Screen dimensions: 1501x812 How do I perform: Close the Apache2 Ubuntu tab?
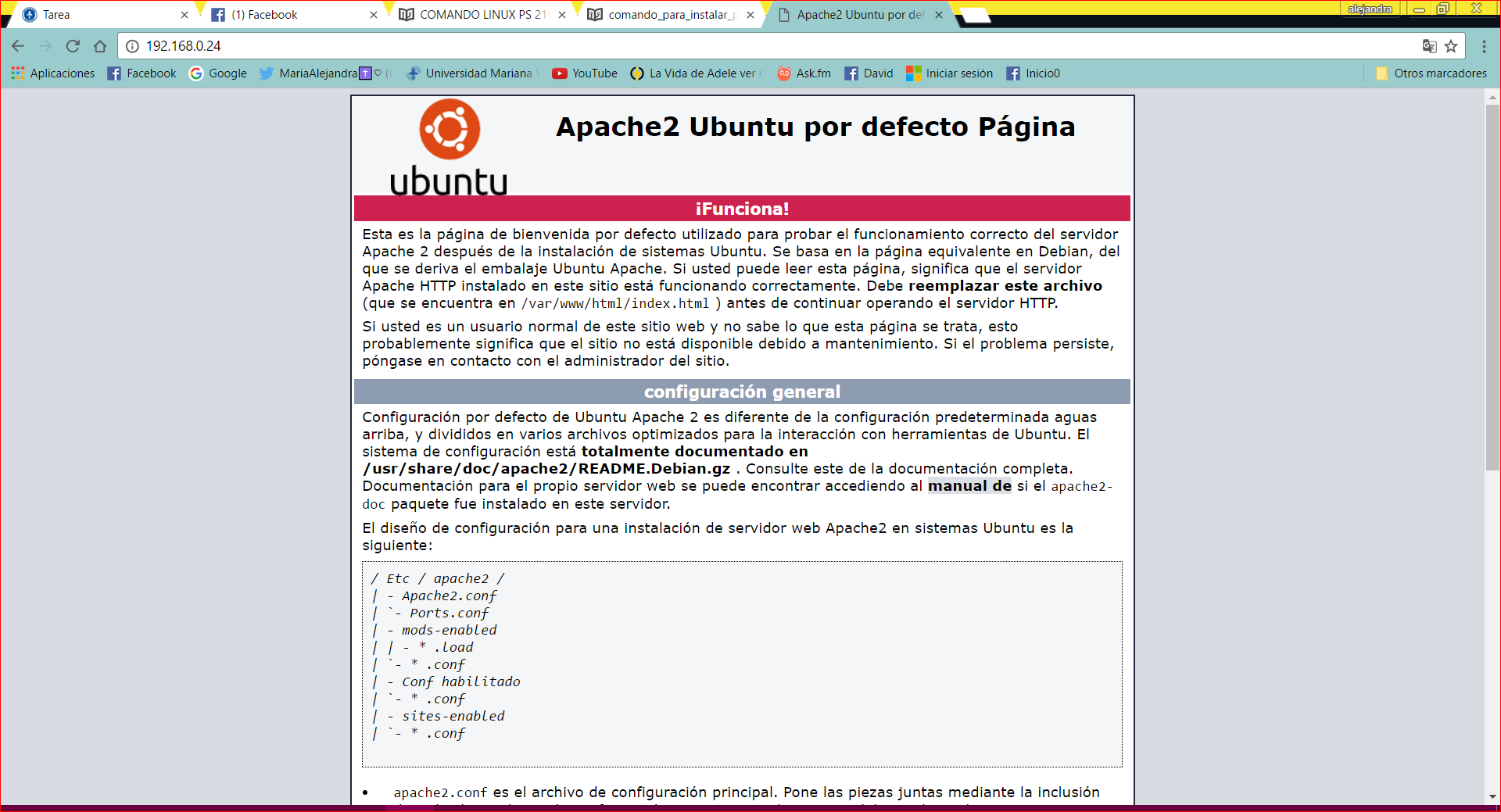pyautogui.click(x=939, y=15)
